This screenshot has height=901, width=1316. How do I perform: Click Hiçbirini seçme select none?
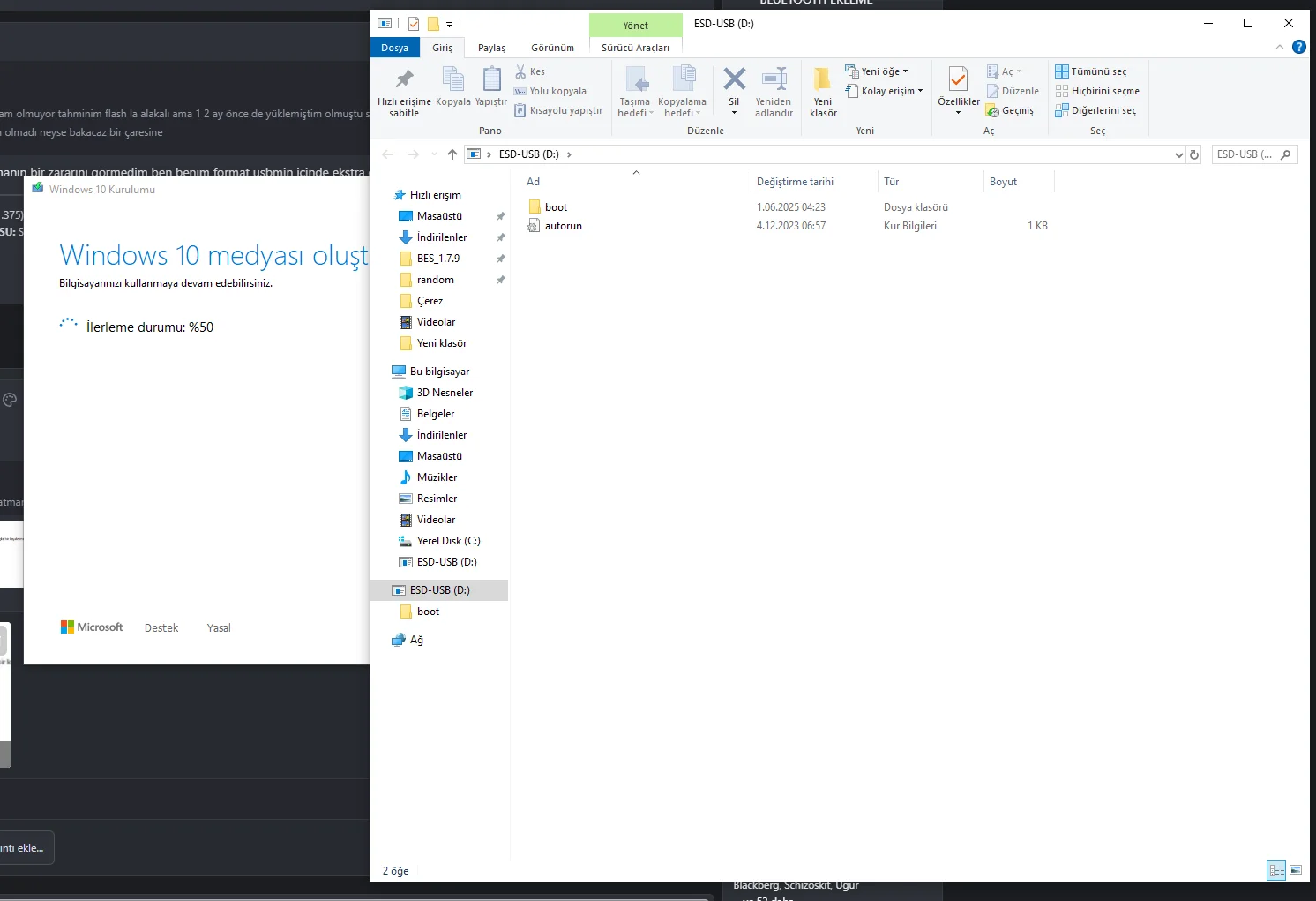pyautogui.click(x=1097, y=91)
